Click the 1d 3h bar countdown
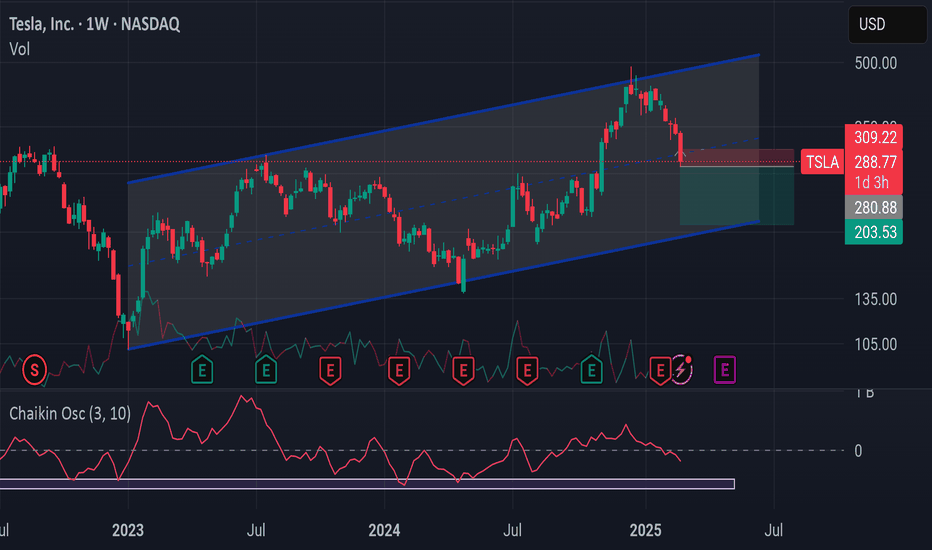Screen dimensions: 932x550 pyautogui.click(x=872, y=183)
